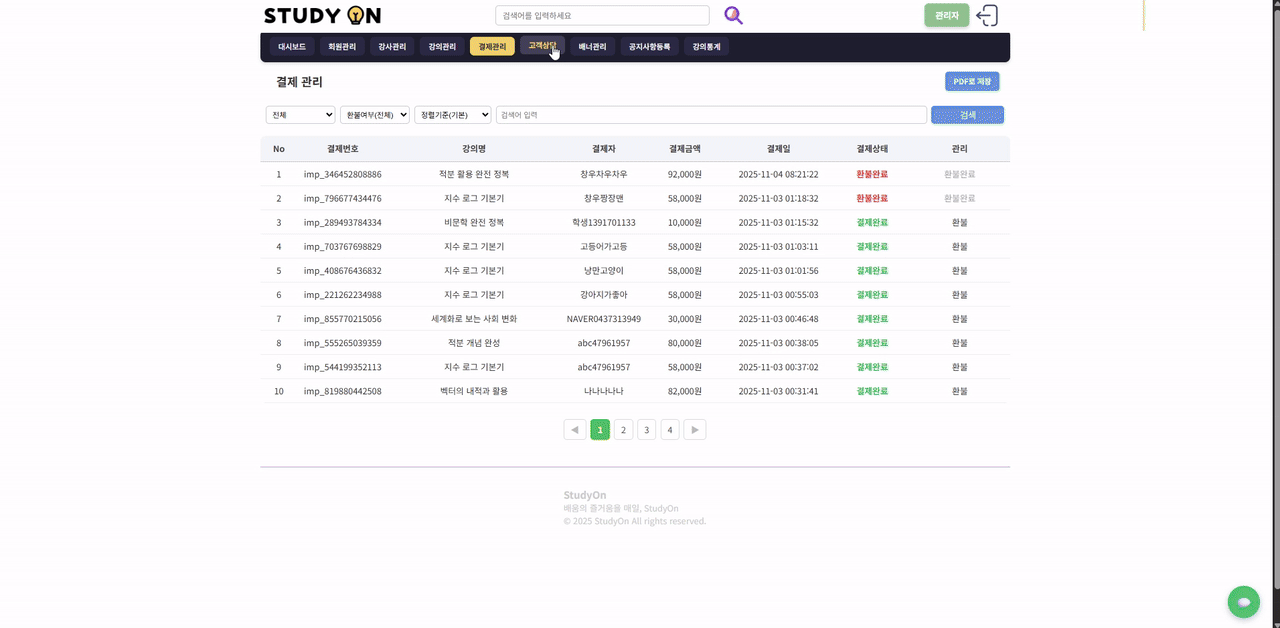Click 환불 for imp_289493784334
The height and width of the screenshot is (628, 1280).
click(960, 222)
